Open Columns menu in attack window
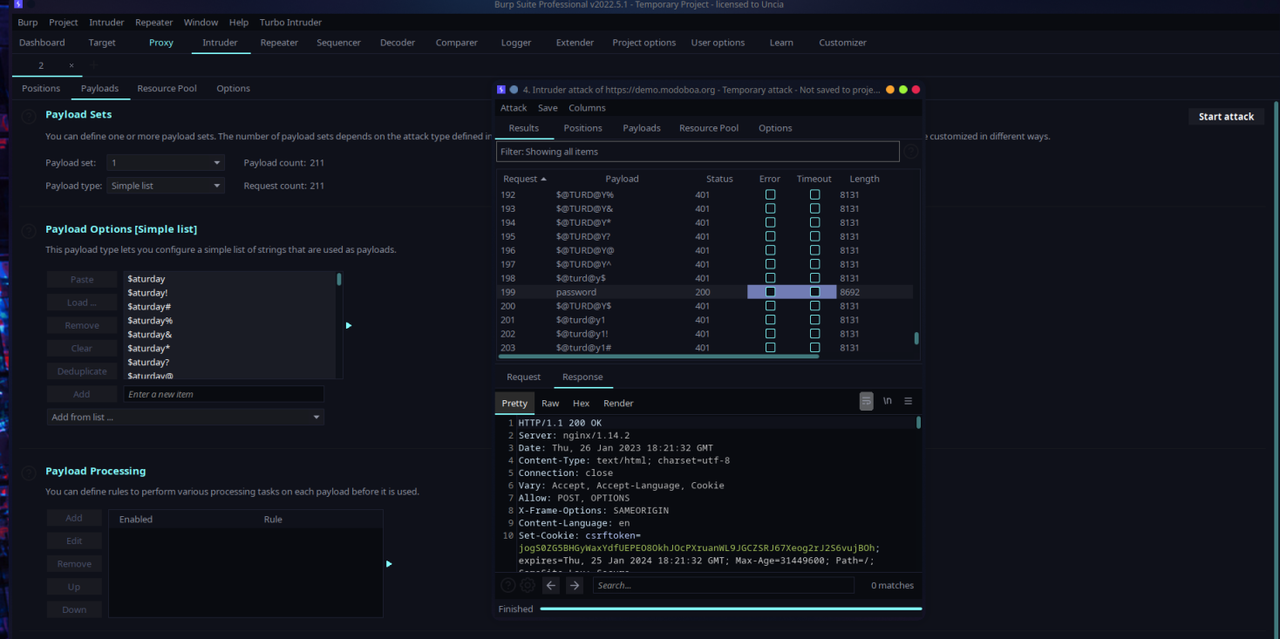The height and width of the screenshot is (639, 1280). [x=587, y=108]
